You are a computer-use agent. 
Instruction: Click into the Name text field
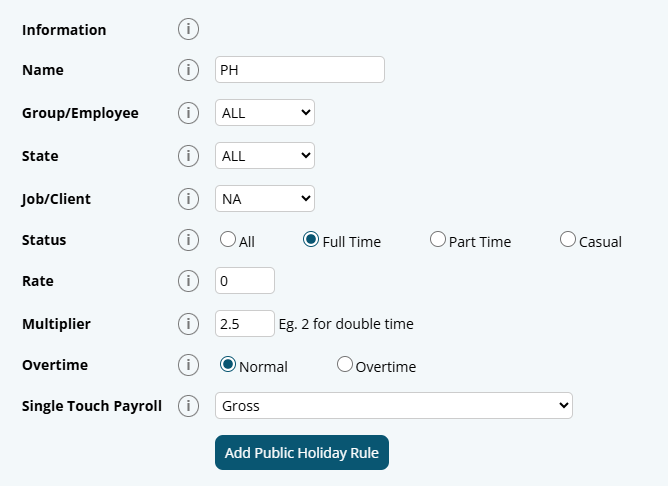tap(300, 70)
